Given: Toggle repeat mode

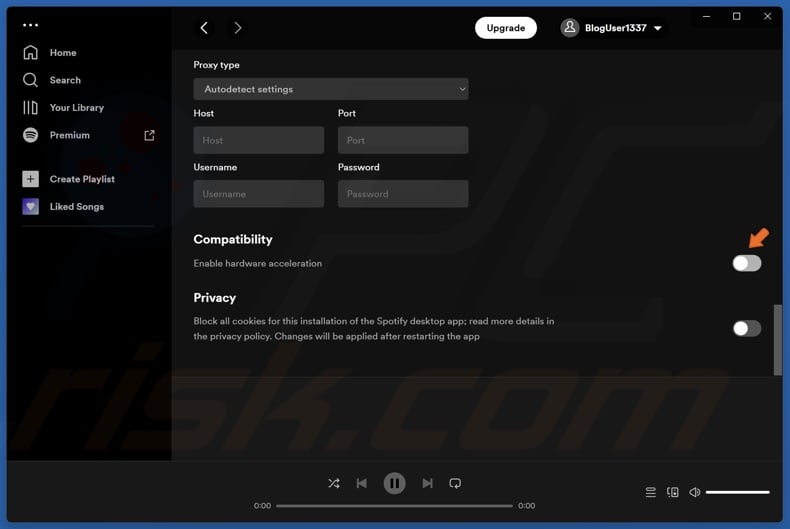Looking at the screenshot, I should 455,484.
